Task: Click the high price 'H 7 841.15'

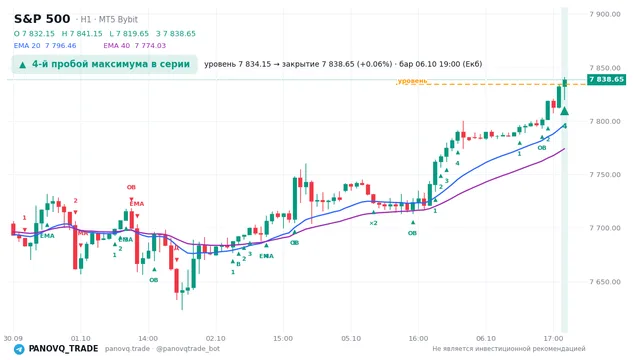Action: (x=82, y=33)
